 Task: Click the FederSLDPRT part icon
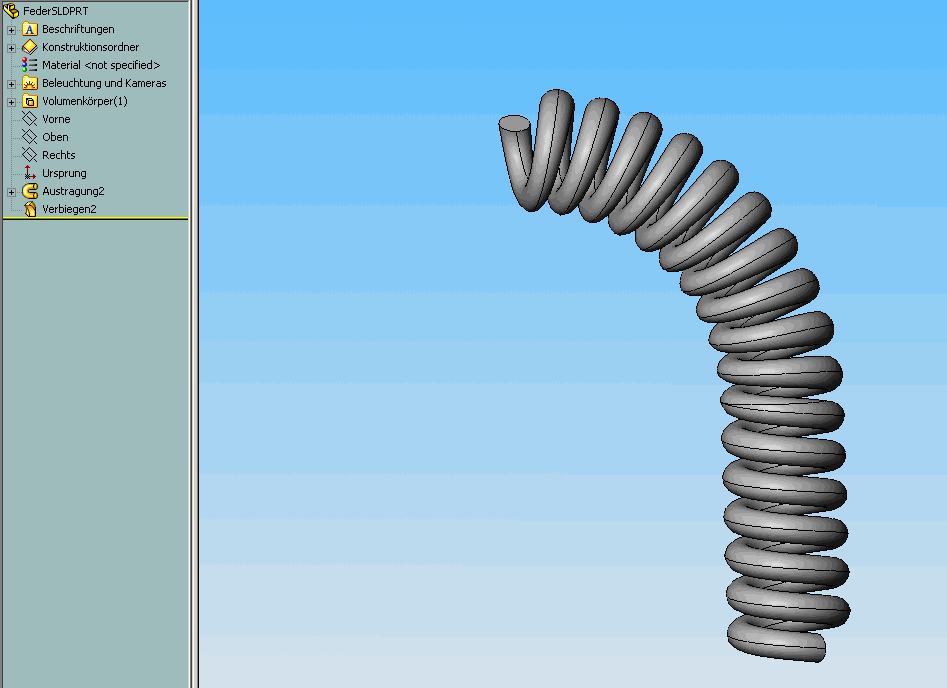[x=10, y=9]
